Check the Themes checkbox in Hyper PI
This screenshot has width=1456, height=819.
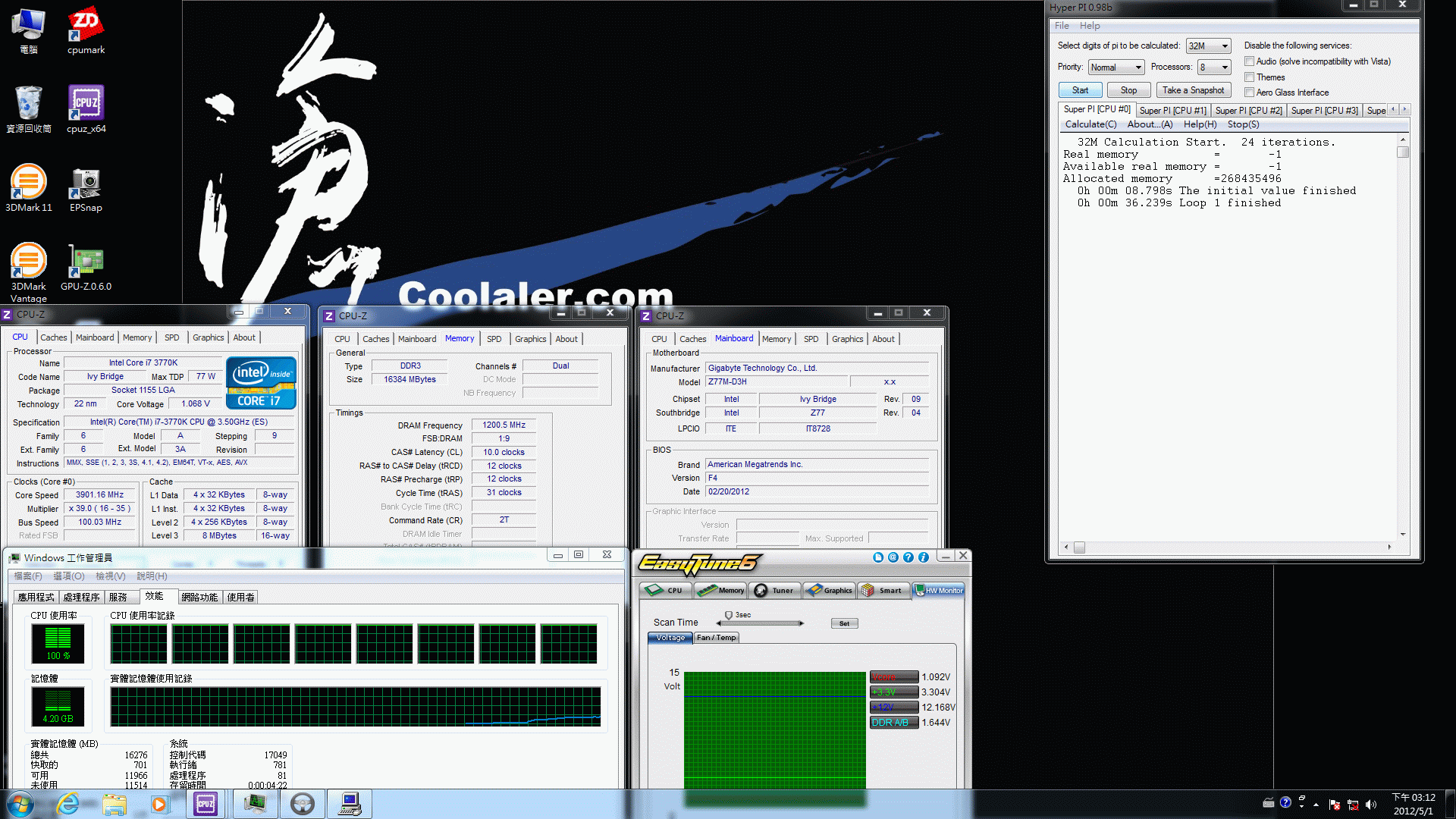coord(1249,77)
